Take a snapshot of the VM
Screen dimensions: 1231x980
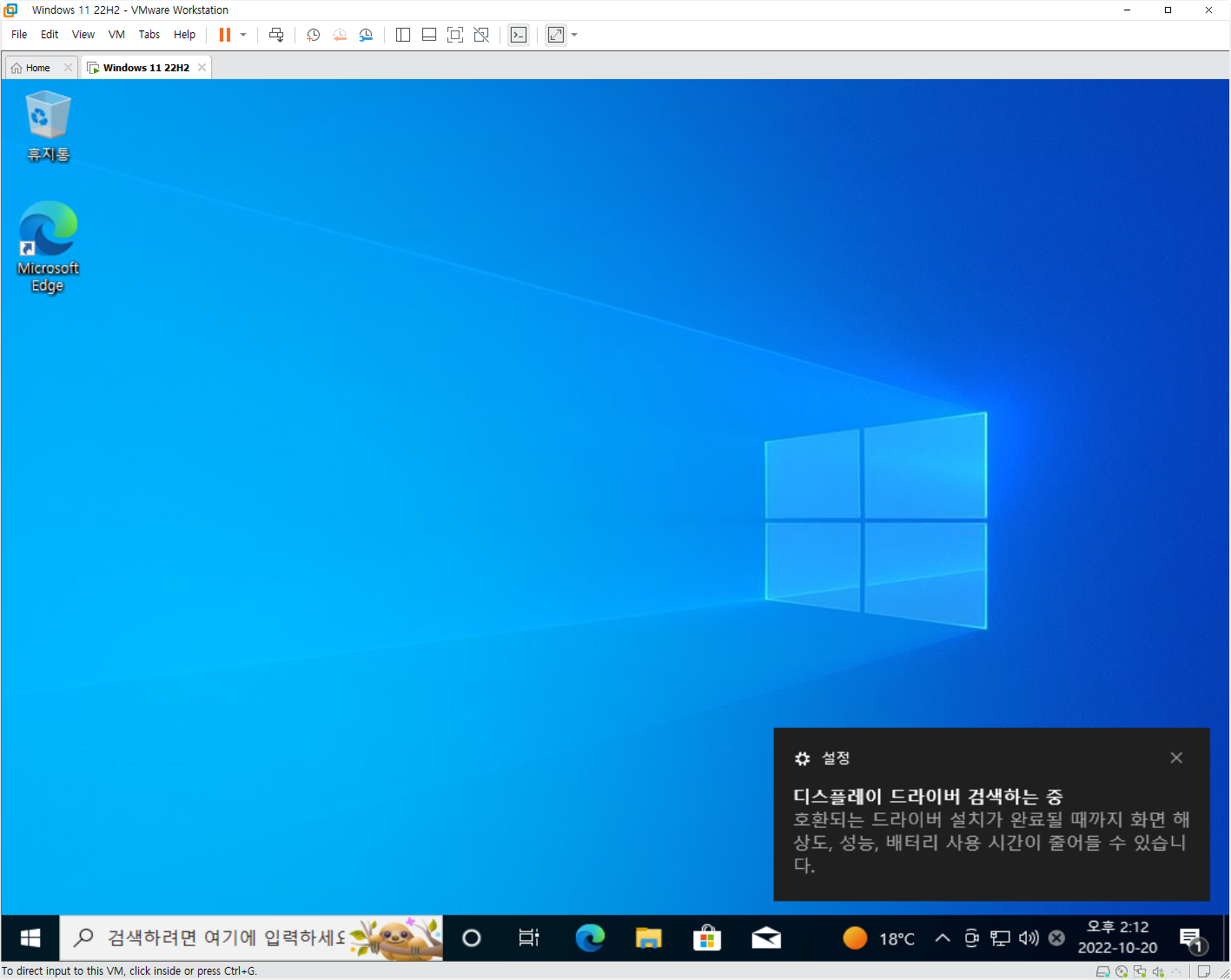point(314,35)
